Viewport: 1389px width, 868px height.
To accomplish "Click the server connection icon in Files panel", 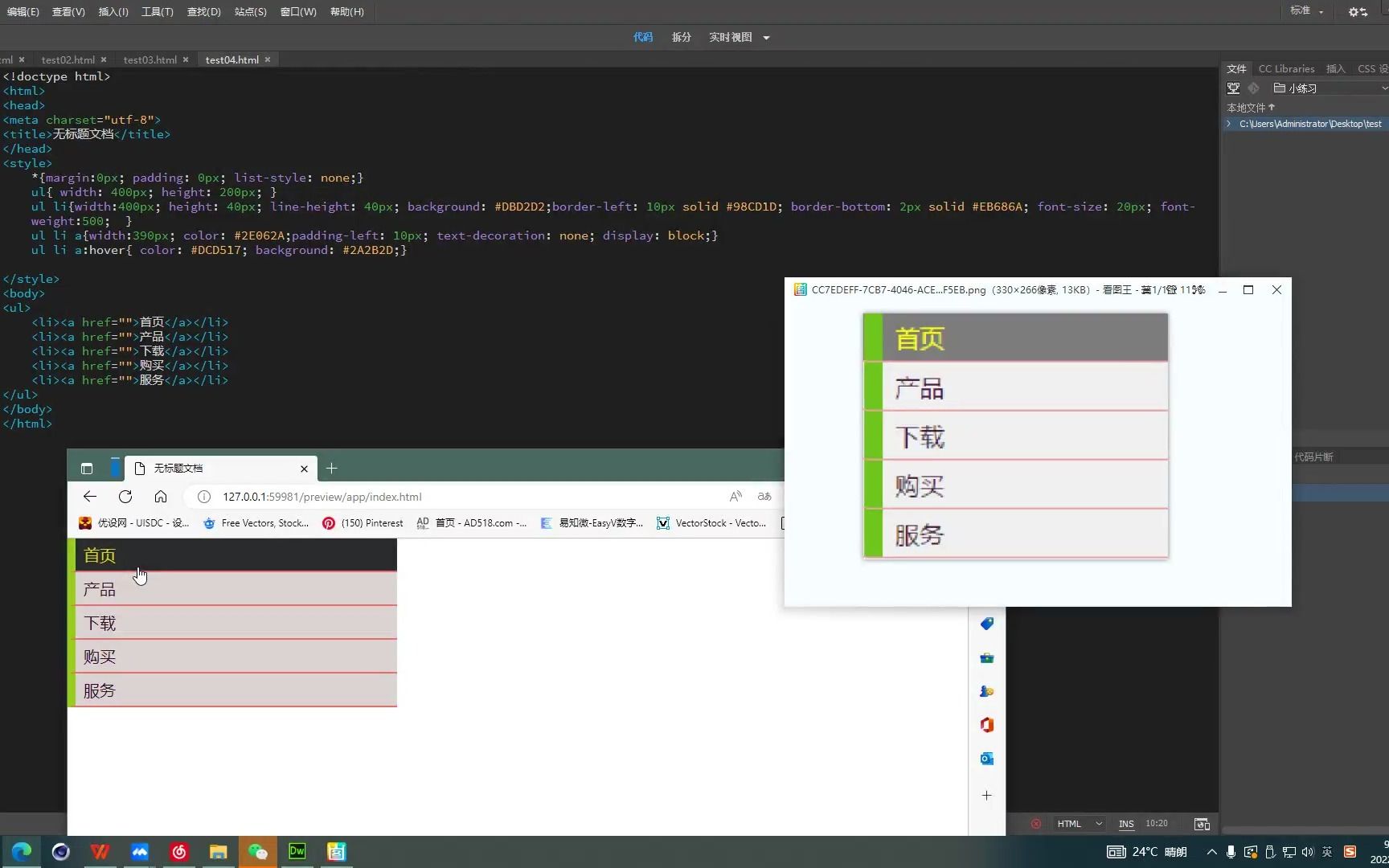I will click(1233, 88).
